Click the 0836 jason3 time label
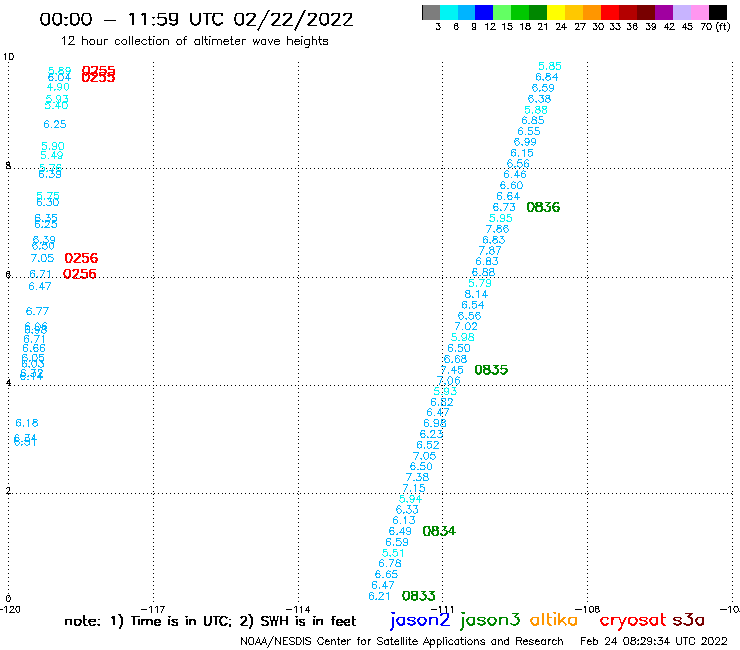The image size is (740, 650). pyautogui.click(x=543, y=207)
